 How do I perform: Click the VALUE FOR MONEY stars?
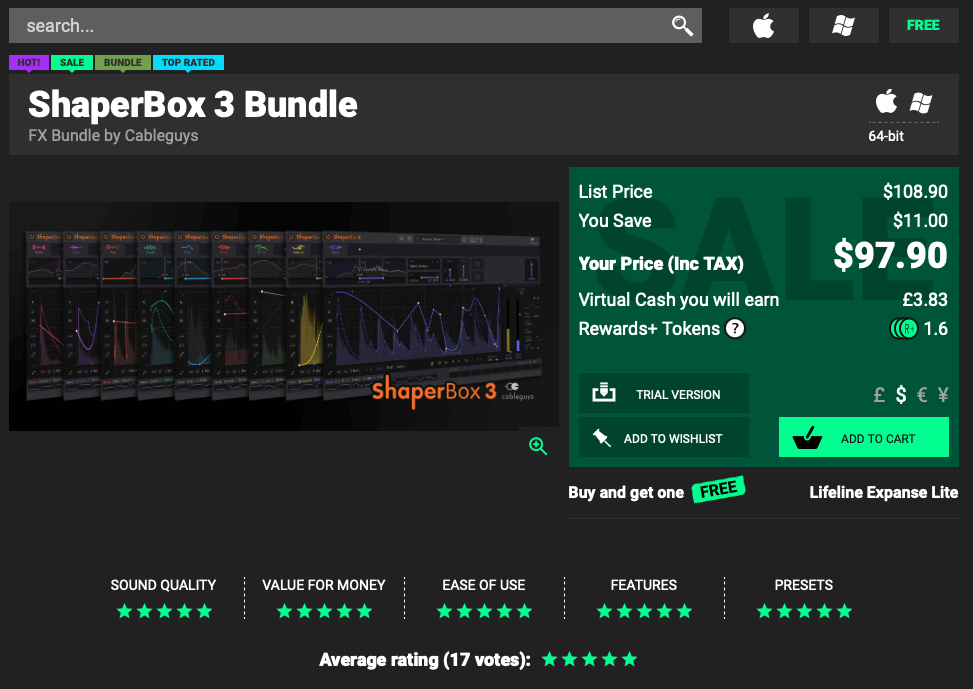325,611
